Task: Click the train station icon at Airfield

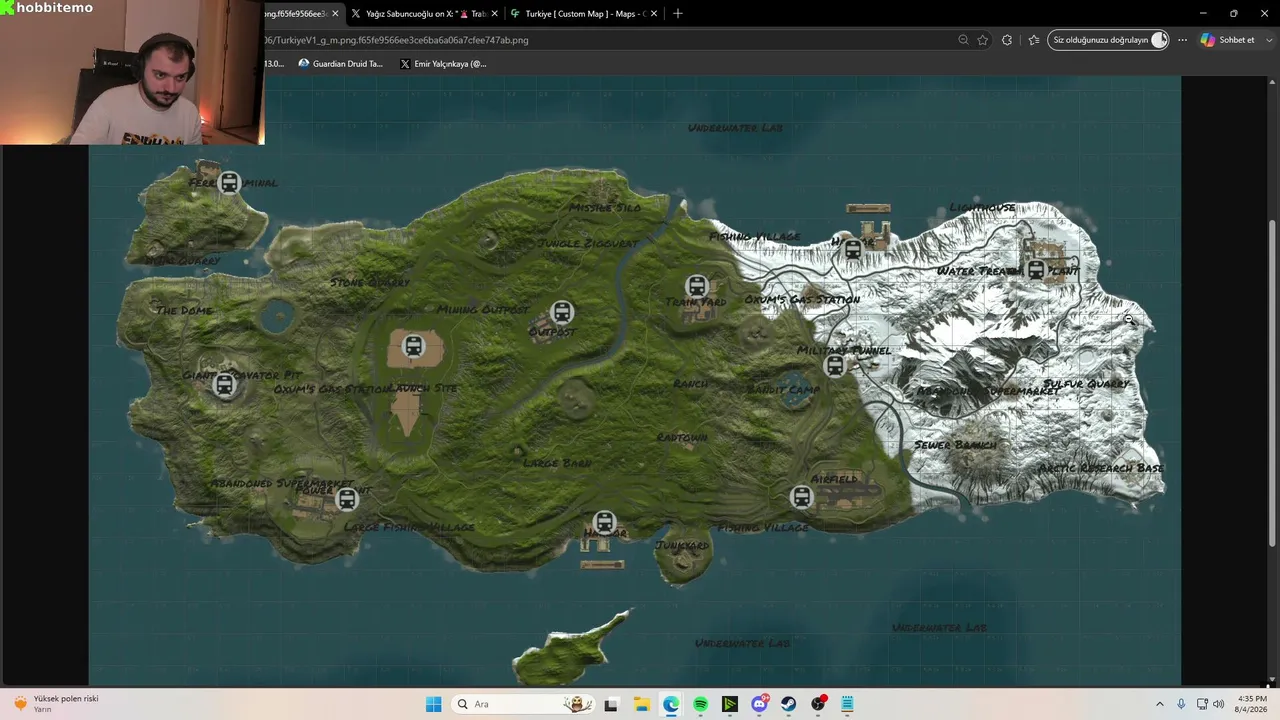Action: (801, 496)
